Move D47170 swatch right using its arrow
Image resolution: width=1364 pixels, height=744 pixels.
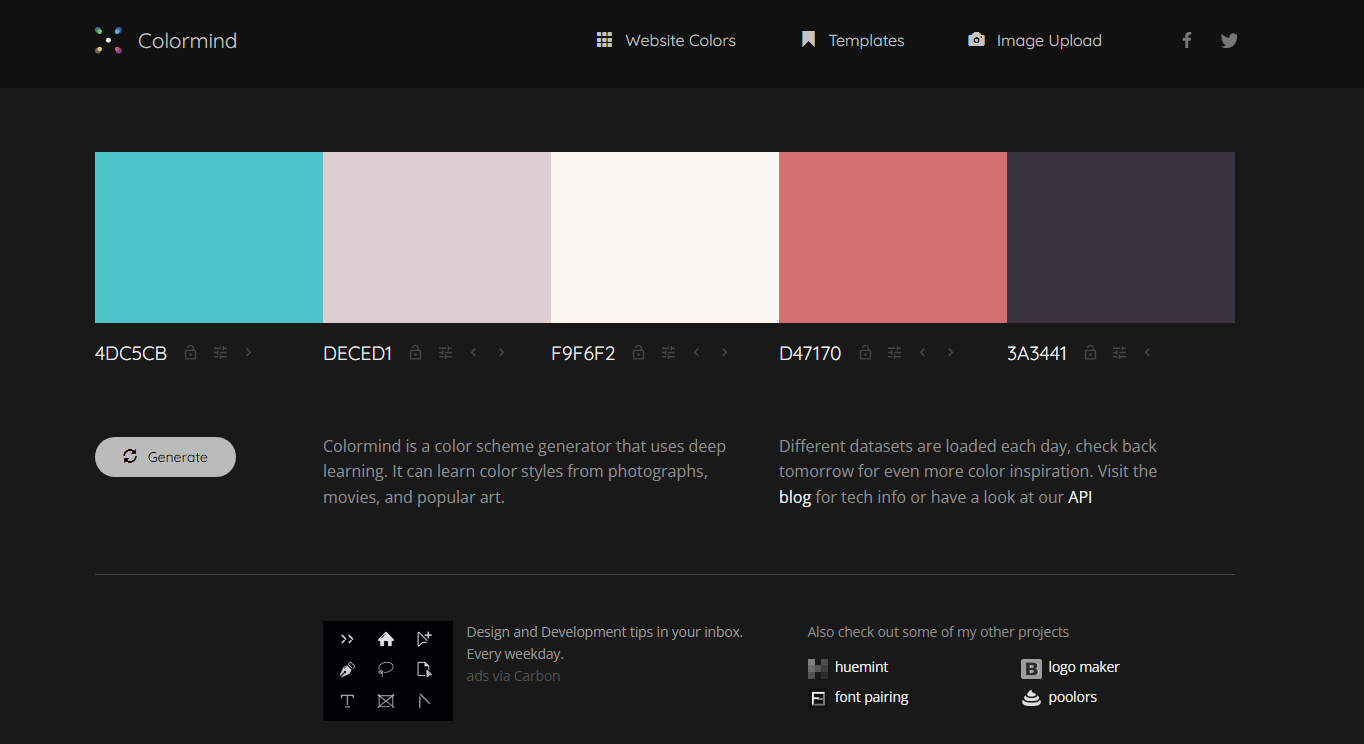pyautogui.click(x=949, y=352)
